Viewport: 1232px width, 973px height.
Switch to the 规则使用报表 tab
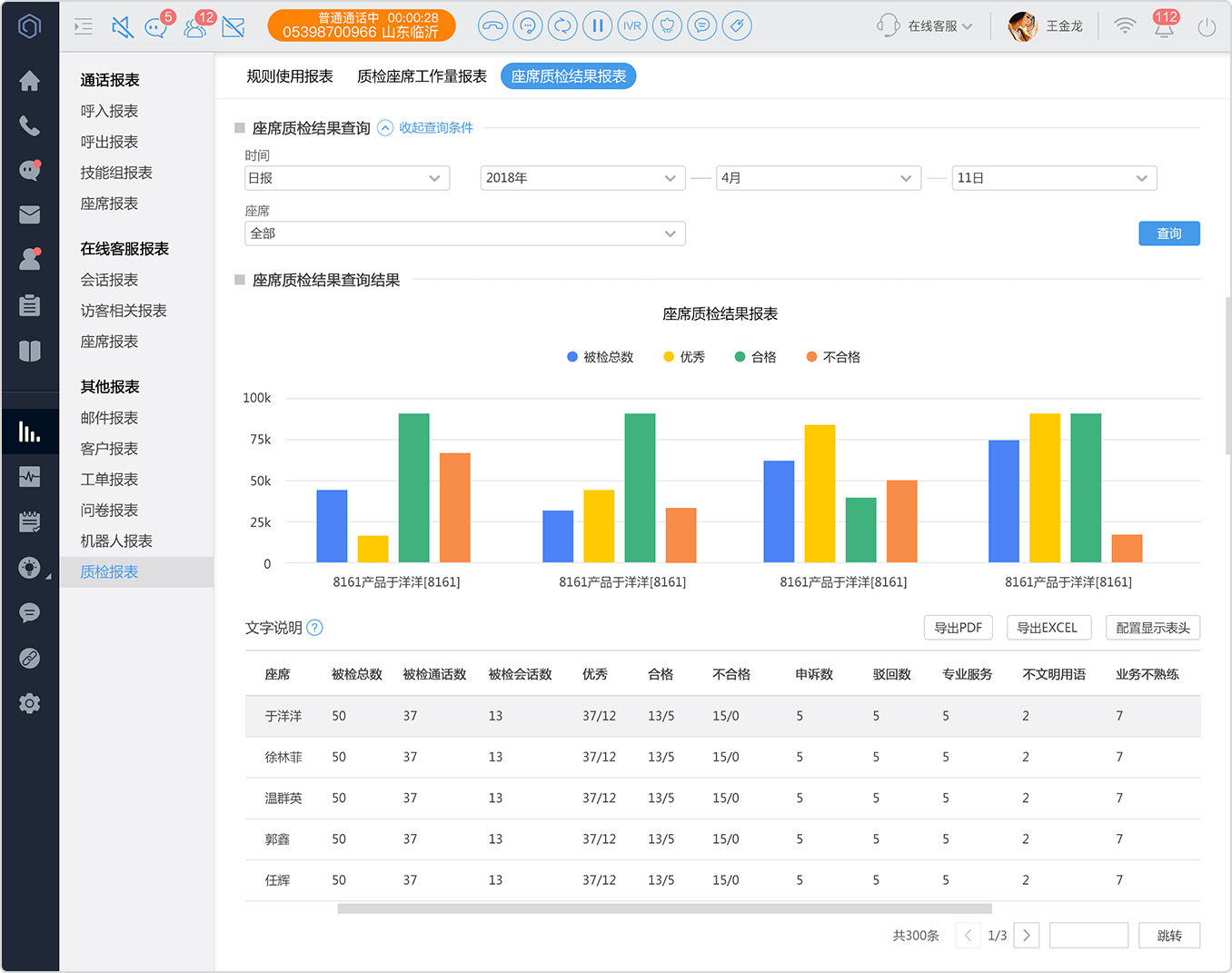click(x=290, y=76)
